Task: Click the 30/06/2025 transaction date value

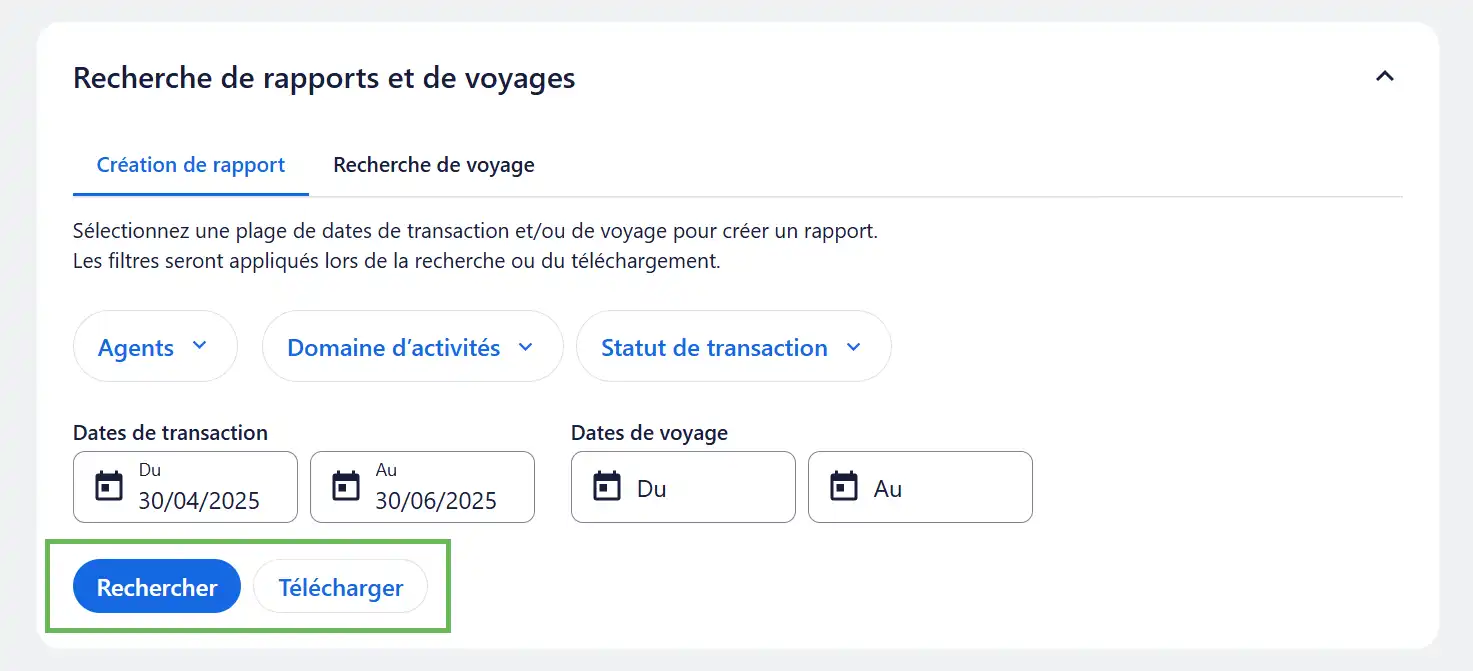Action: tap(436, 501)
